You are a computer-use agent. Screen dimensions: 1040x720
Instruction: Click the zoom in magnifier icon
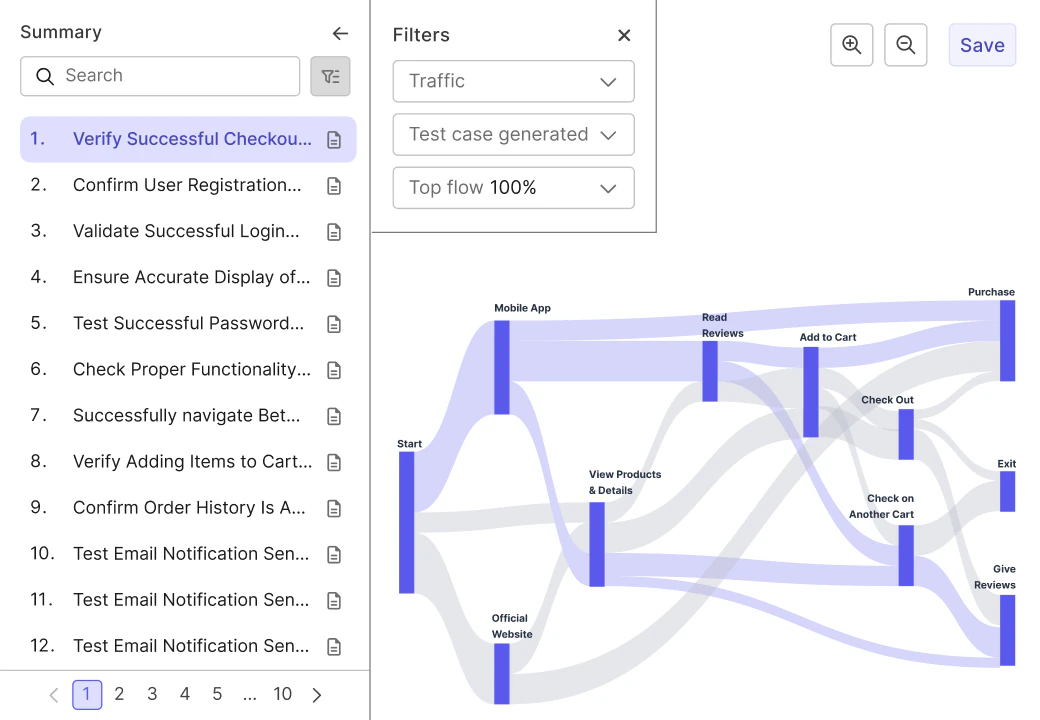pyautogui.click(x=851, y=45)
